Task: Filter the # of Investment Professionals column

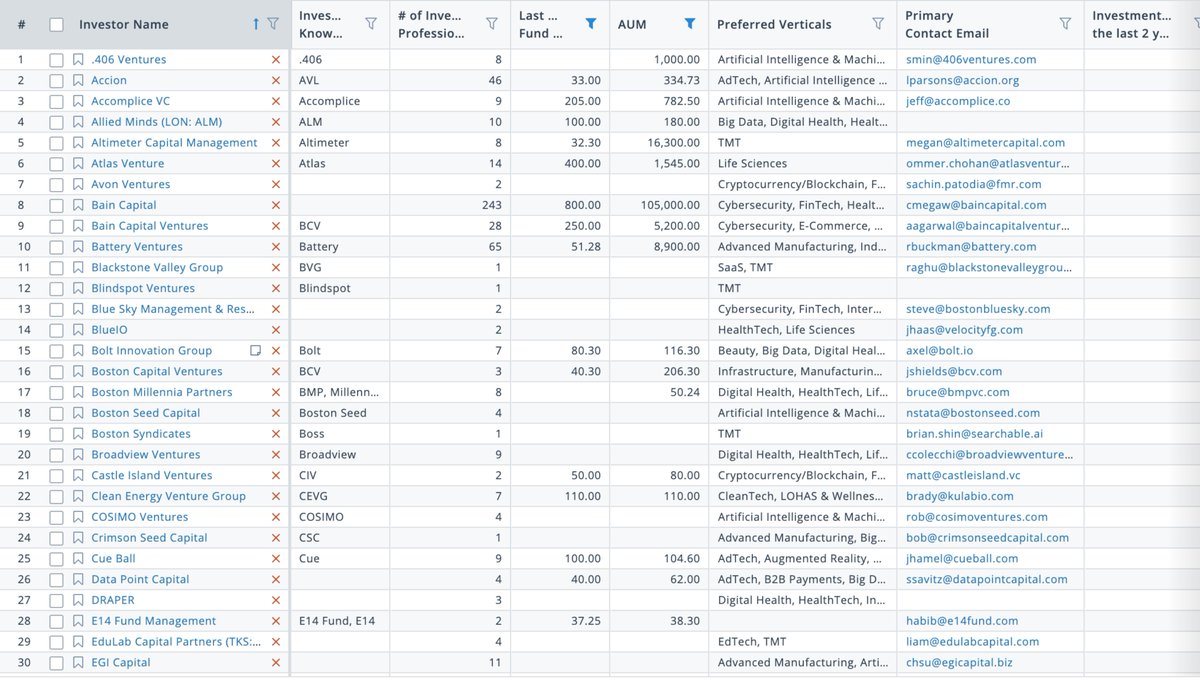Action: [491, 24]
